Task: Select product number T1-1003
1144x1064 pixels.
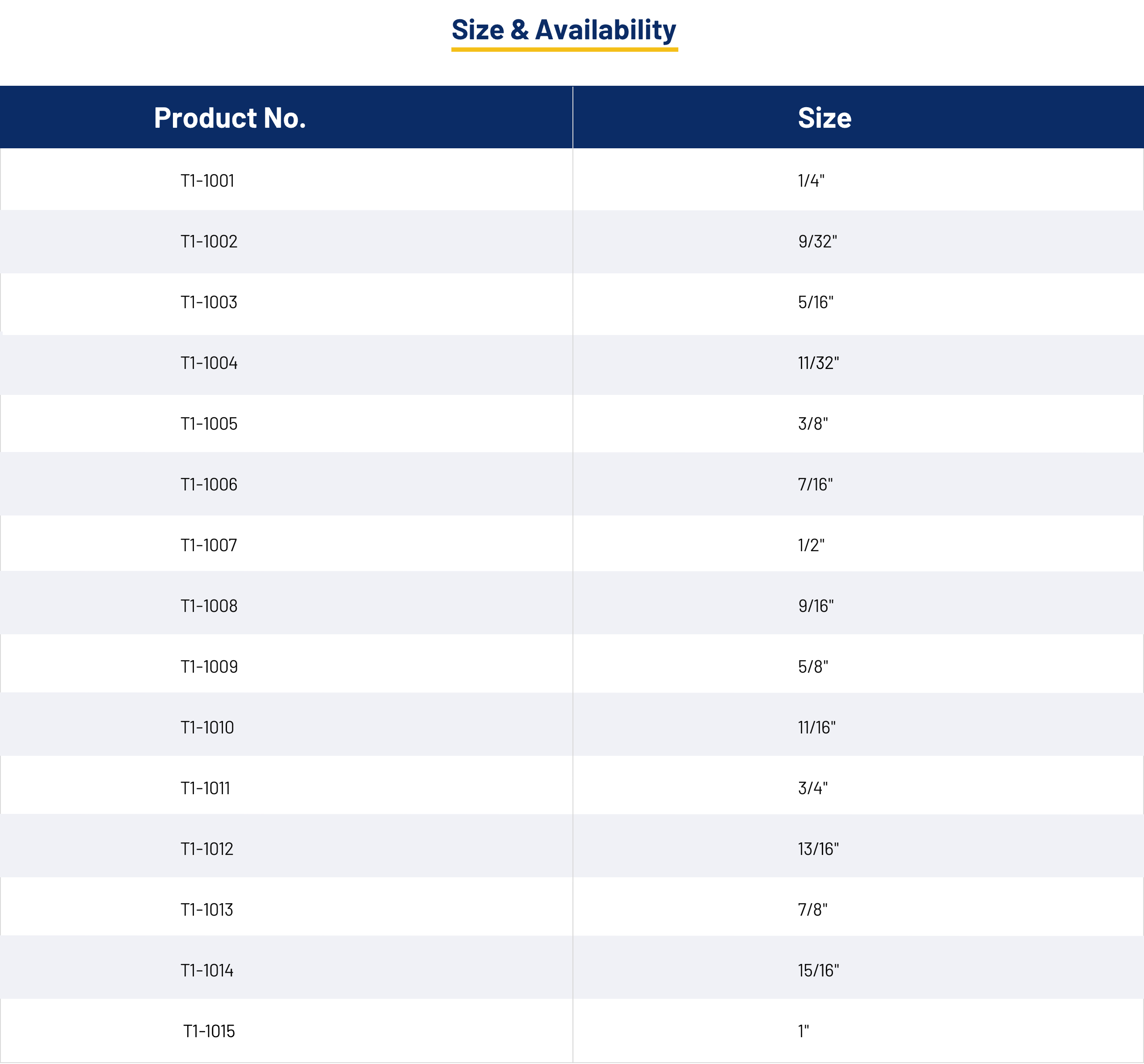Action: click(208, 302)
